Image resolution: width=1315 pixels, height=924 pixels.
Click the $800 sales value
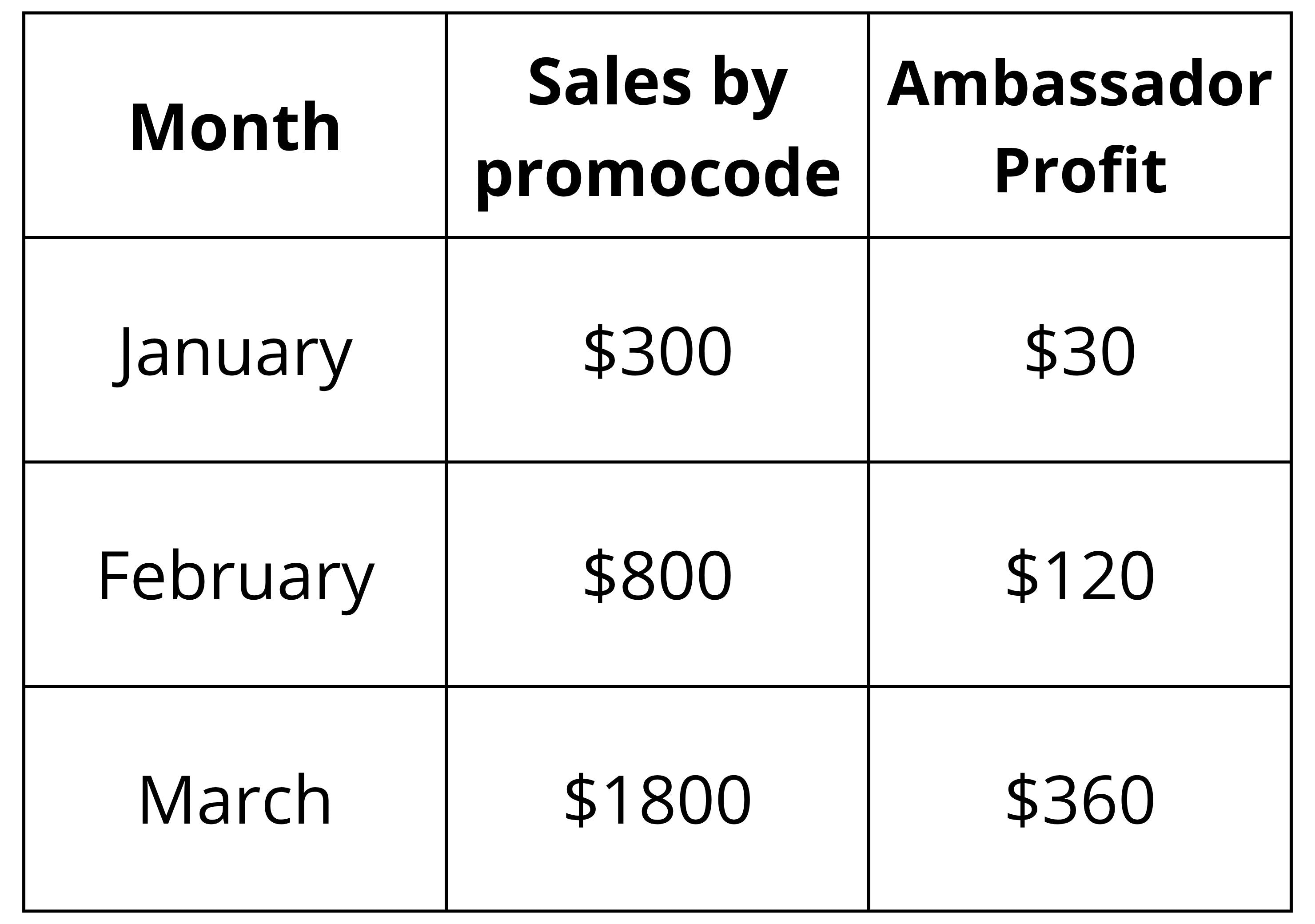tap(657, 575)
